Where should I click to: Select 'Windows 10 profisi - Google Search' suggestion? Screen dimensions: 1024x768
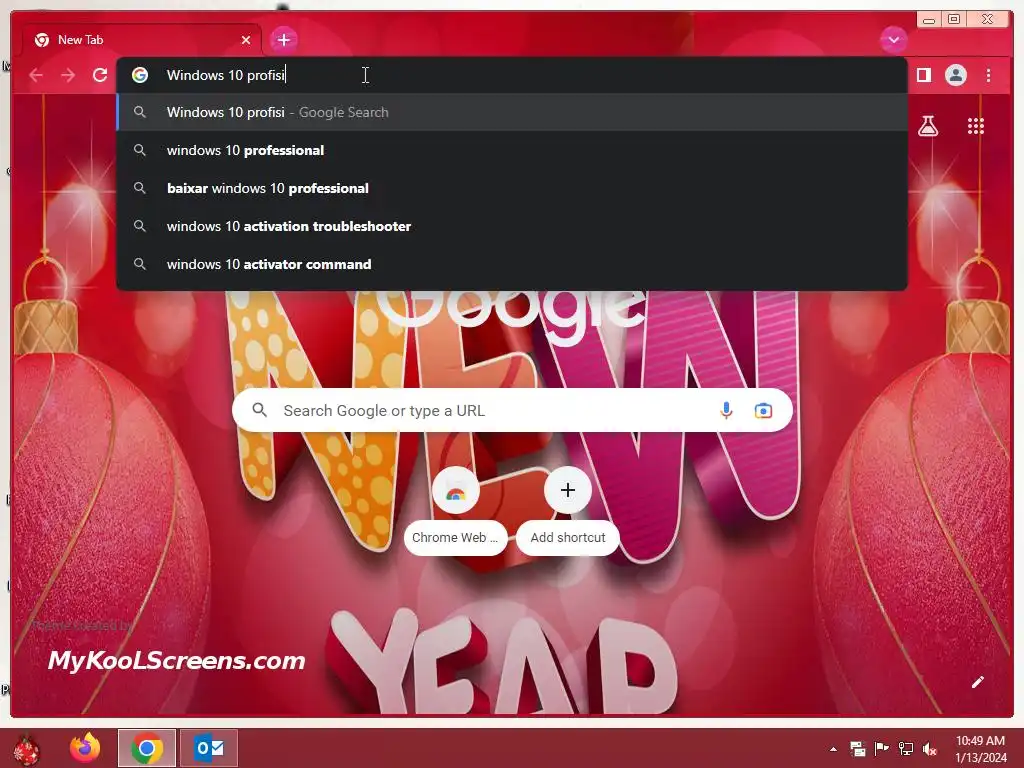point(512,112)
